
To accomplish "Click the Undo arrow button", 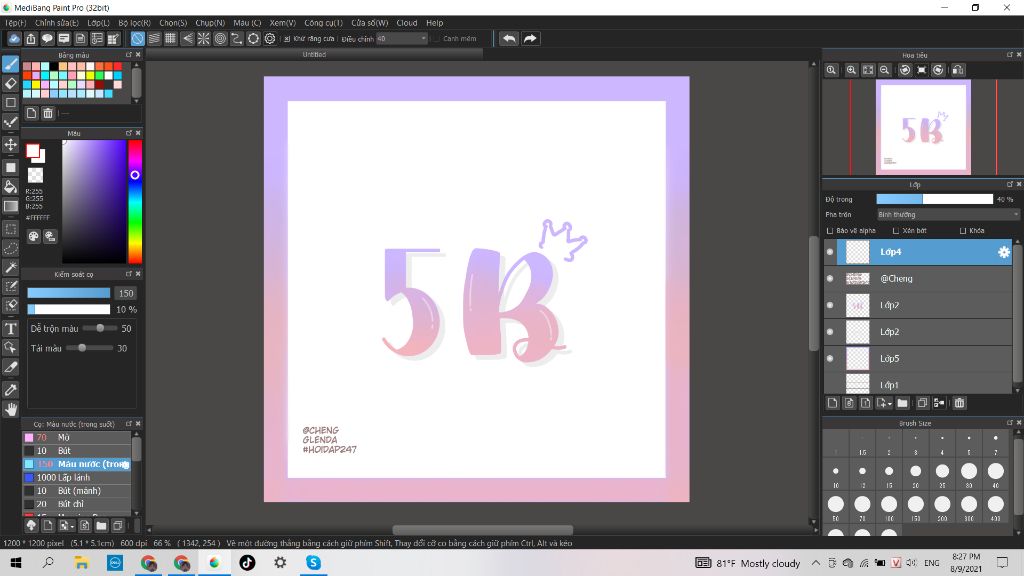I will (x=509, y=39).
